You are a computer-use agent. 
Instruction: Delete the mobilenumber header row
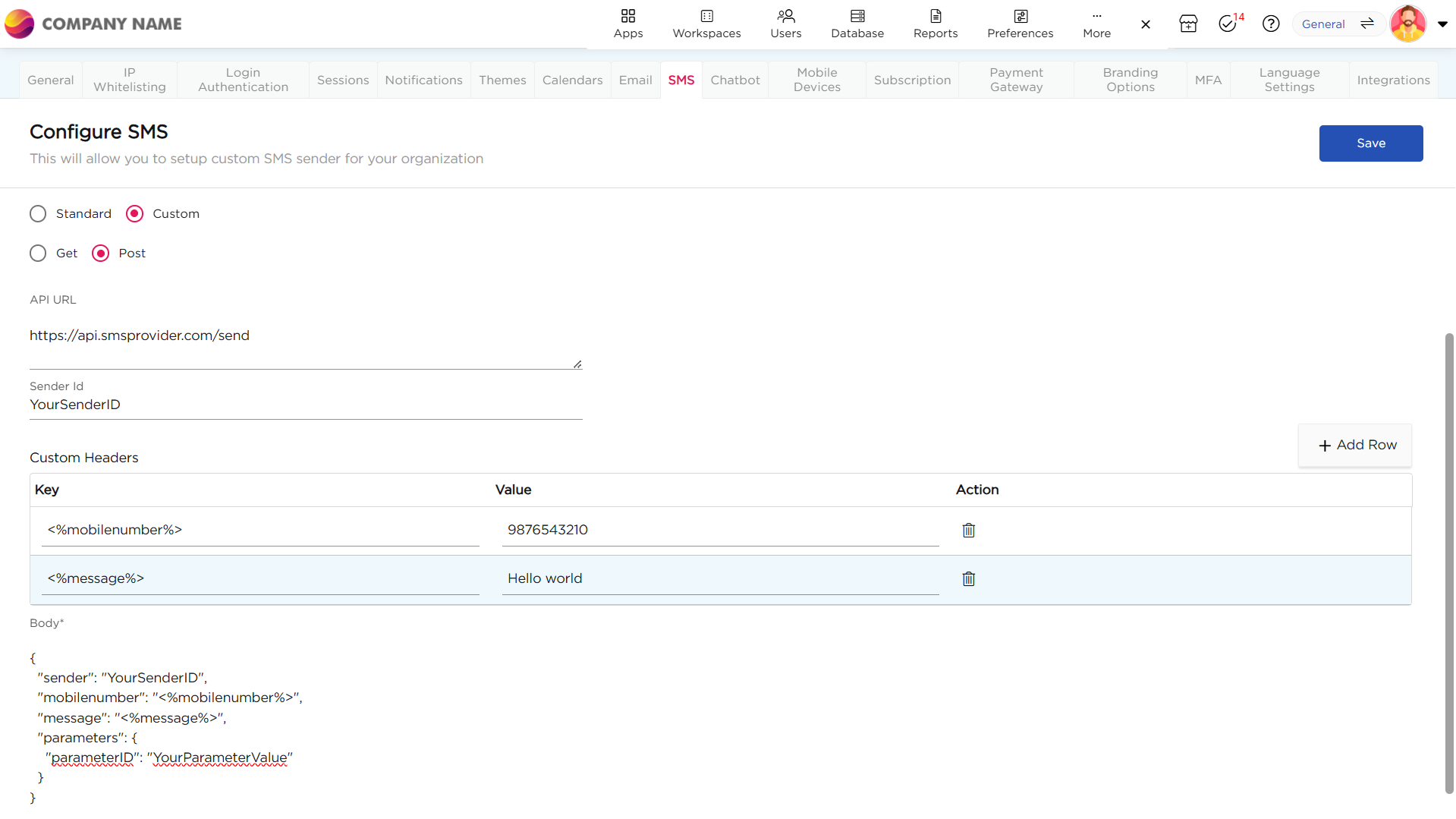click(968, 531)
